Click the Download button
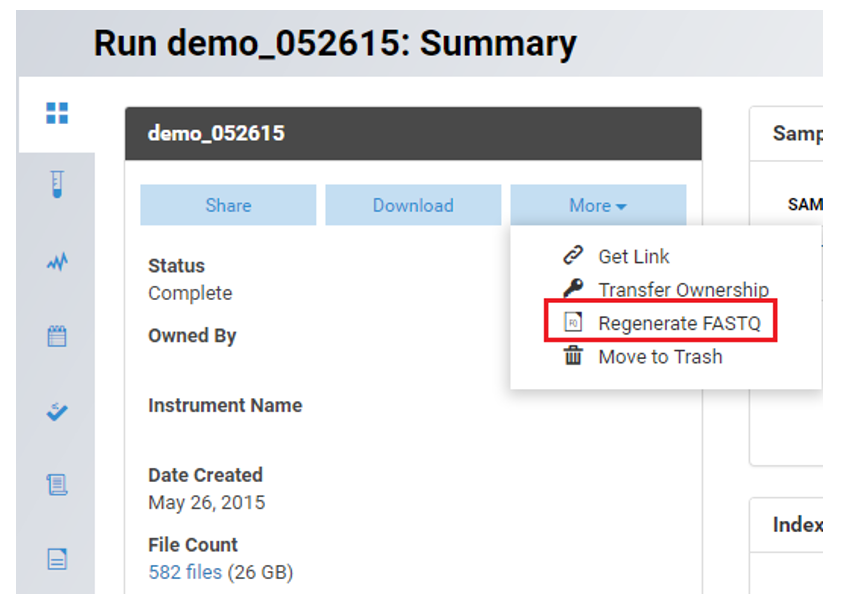Viewport: 846px width, 606px height. point(413,205)
